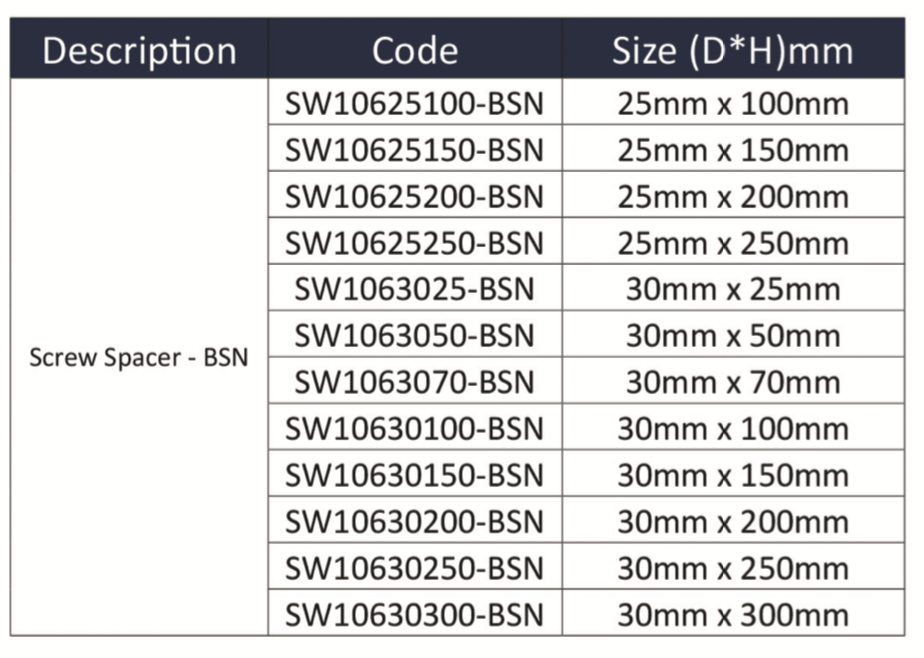The width and height of the screenshot is (924, 658).
Task: Select the 30mm x 70mm size cell
Action: coord(732,382)
